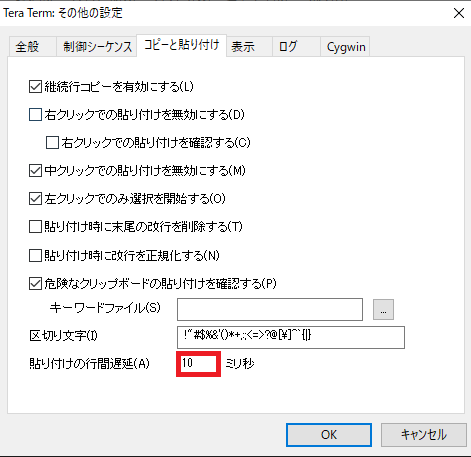Confirm settings with the OK button
The image size is (471, 457).
click(329, 435)
